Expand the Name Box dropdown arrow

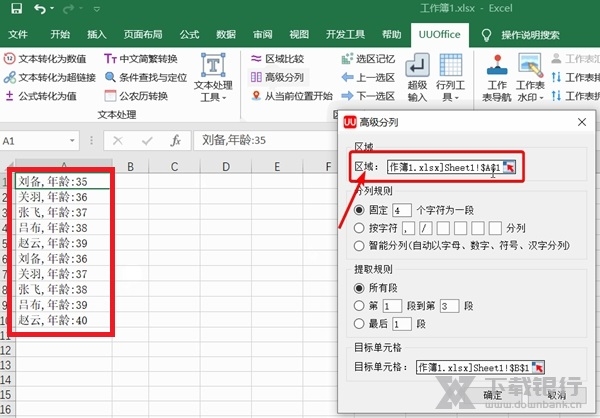click(72, 141)
